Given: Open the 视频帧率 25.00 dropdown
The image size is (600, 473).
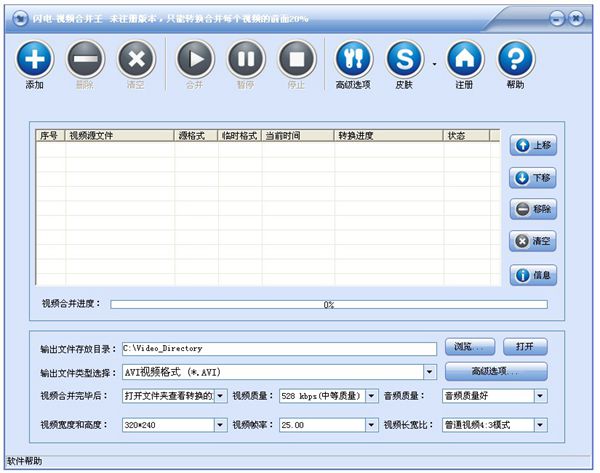Looking at the screenshot, I should click(371, 425).
